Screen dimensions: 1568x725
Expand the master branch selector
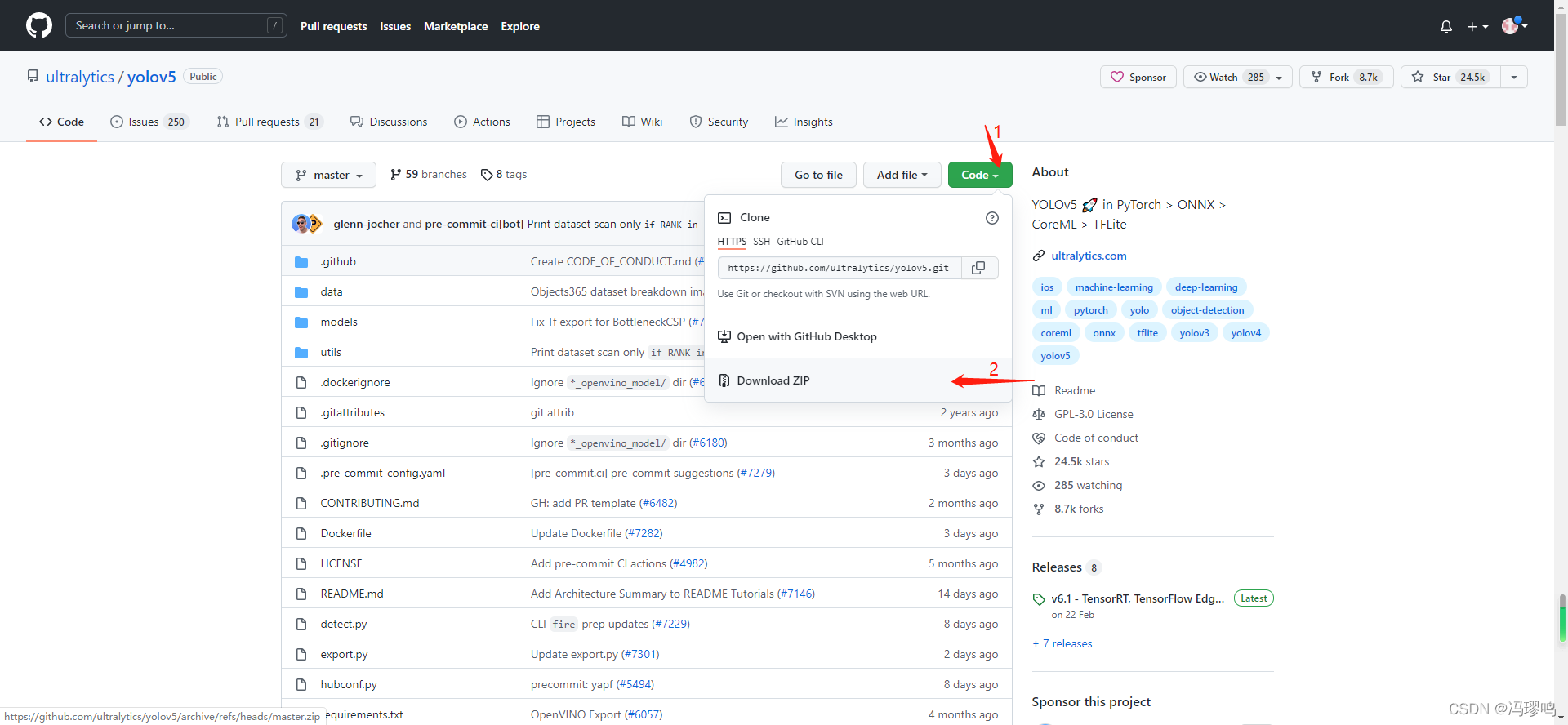click(328, 175)
